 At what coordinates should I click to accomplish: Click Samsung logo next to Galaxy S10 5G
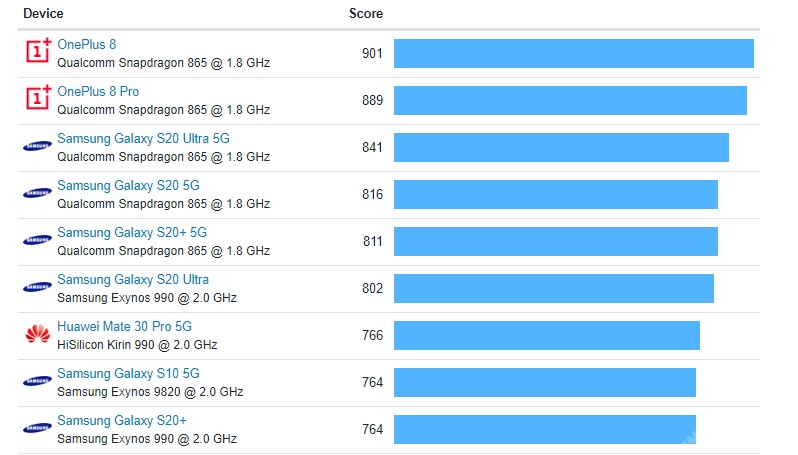coord(38,382)
